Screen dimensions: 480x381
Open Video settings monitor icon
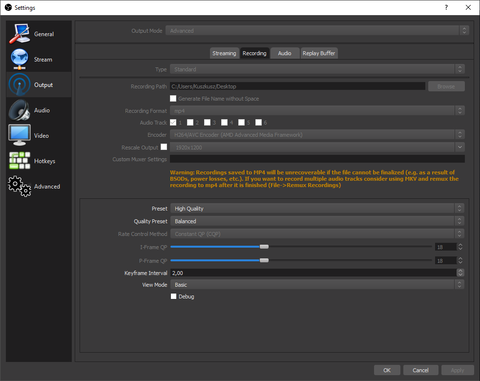(x=19, y=135)
